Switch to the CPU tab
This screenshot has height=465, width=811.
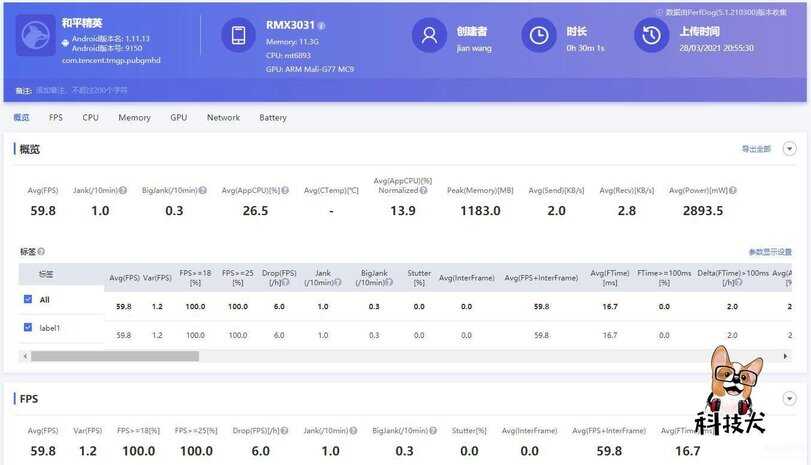tap(91, 117)
